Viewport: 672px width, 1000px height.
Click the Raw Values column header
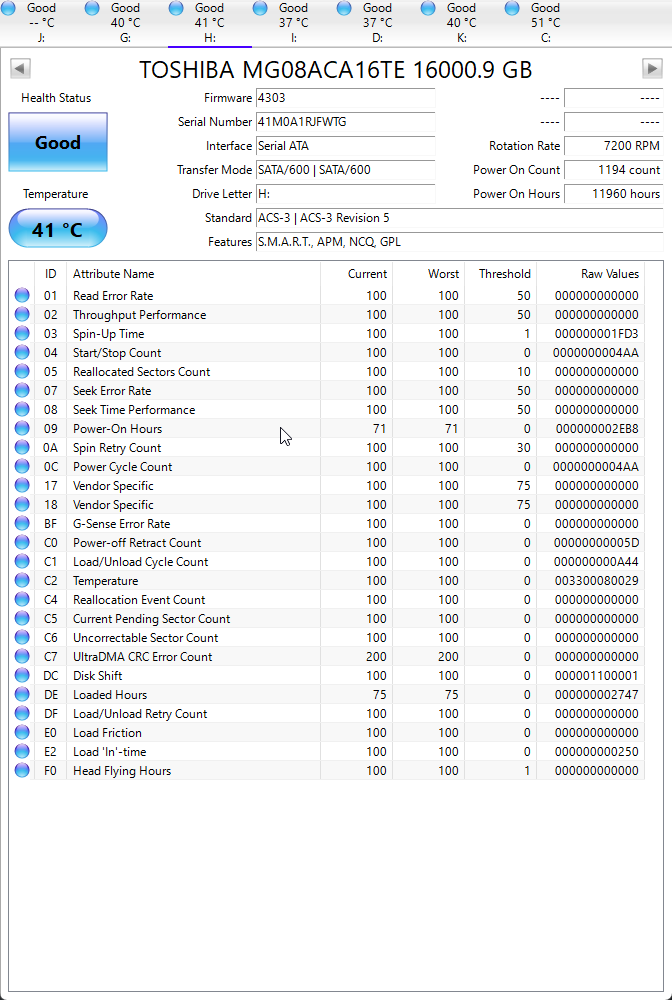click(x=590, y=274)
